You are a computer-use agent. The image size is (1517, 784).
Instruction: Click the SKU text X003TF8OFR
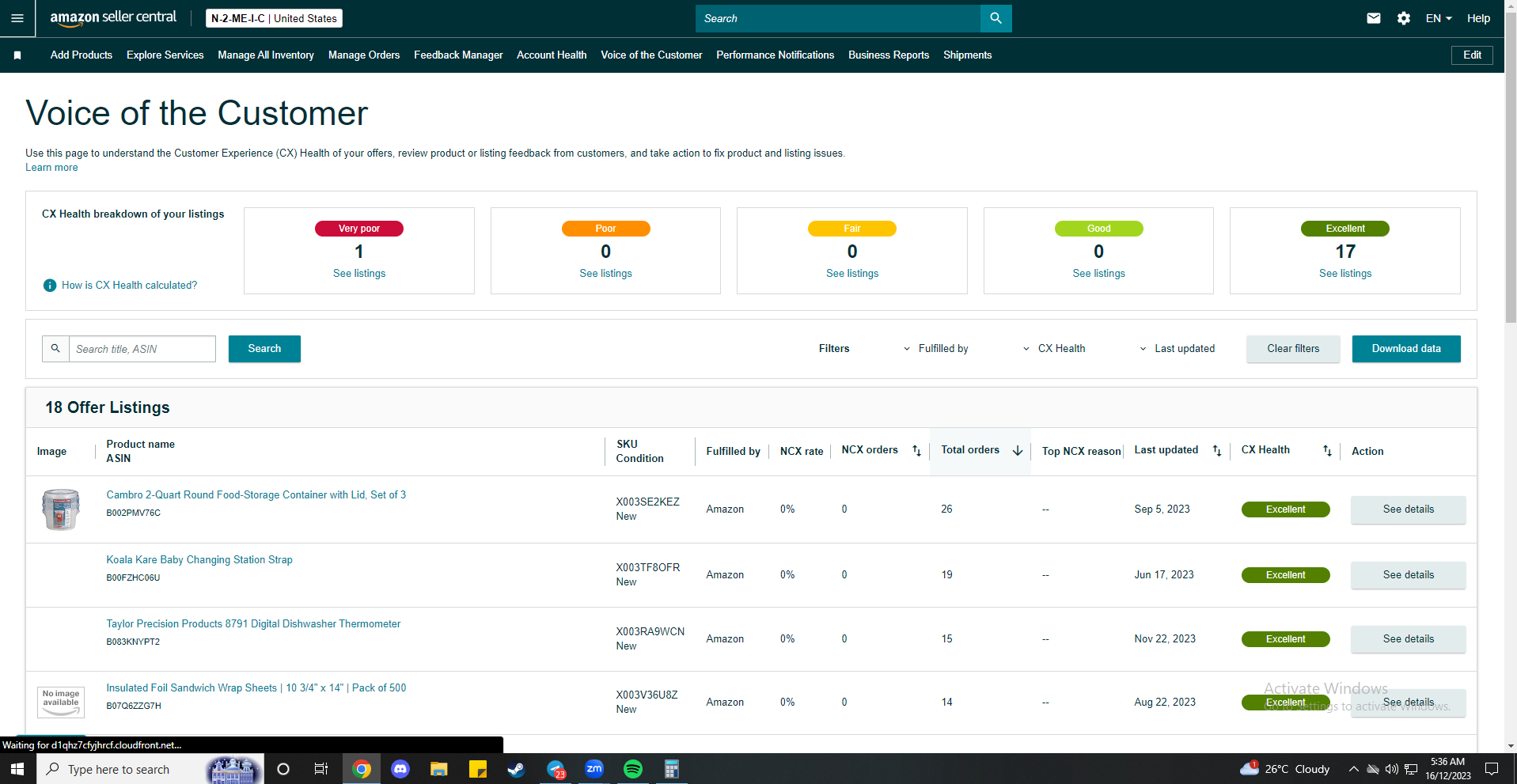pos(648,568)
